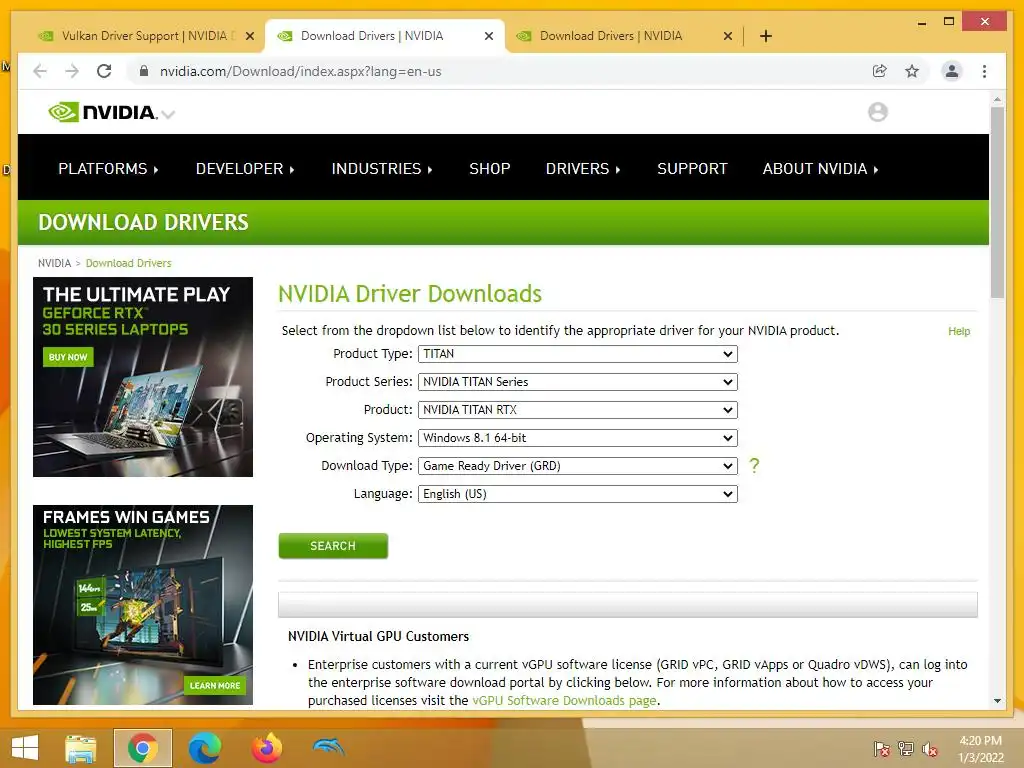The width and height of the screenshot is (1024, 768).
Task: Click the Download Drivers breadcrumb link
Action: point(129,263)
